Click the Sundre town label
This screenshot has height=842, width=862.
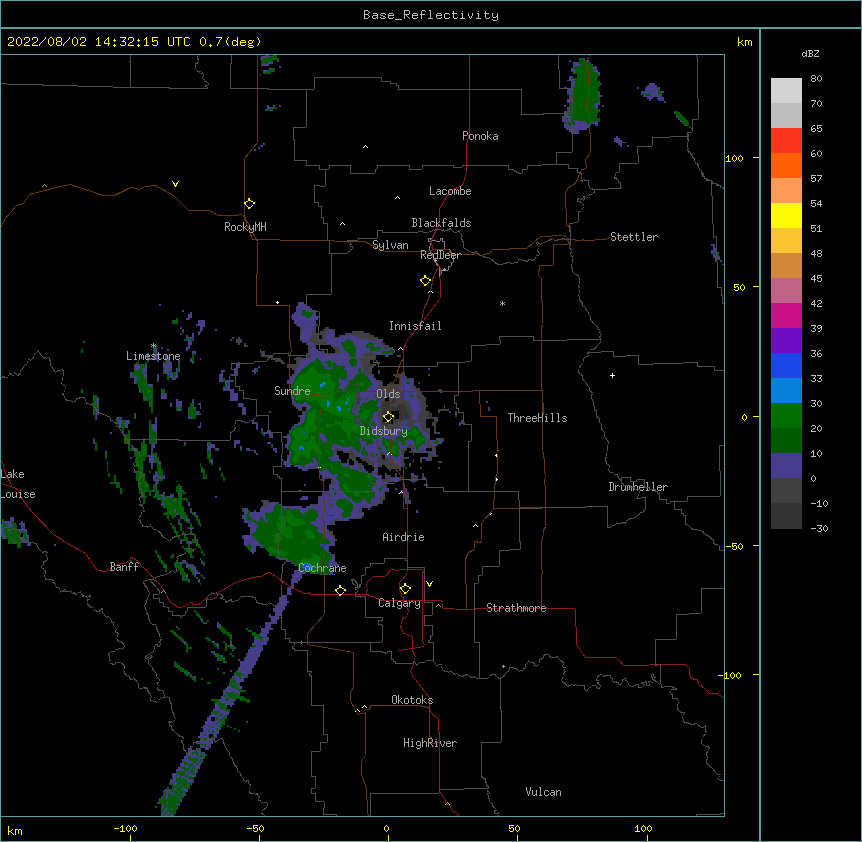click(292, 391)
